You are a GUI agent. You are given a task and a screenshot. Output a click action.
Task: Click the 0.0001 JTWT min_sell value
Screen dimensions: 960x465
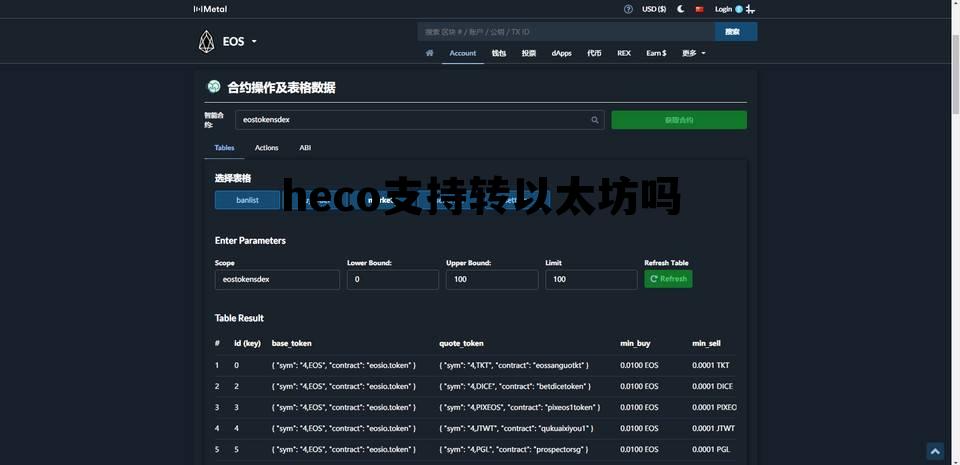(714, 428)
